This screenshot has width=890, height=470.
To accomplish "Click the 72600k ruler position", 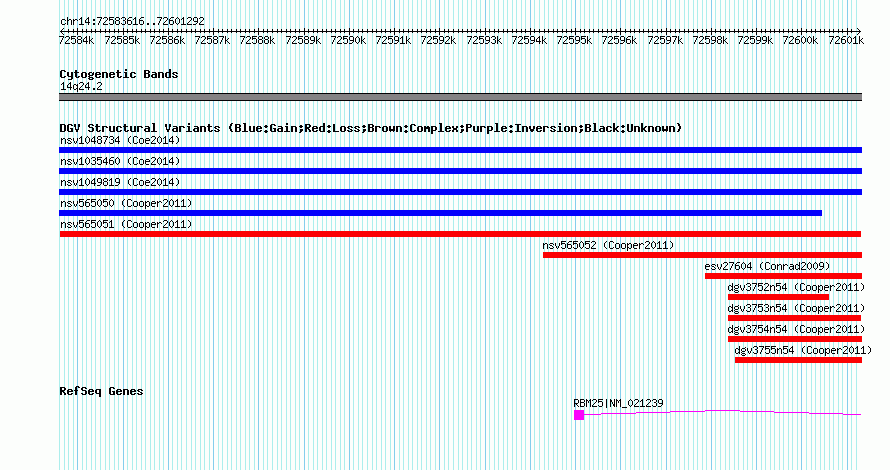I will [x=800, y=40].
